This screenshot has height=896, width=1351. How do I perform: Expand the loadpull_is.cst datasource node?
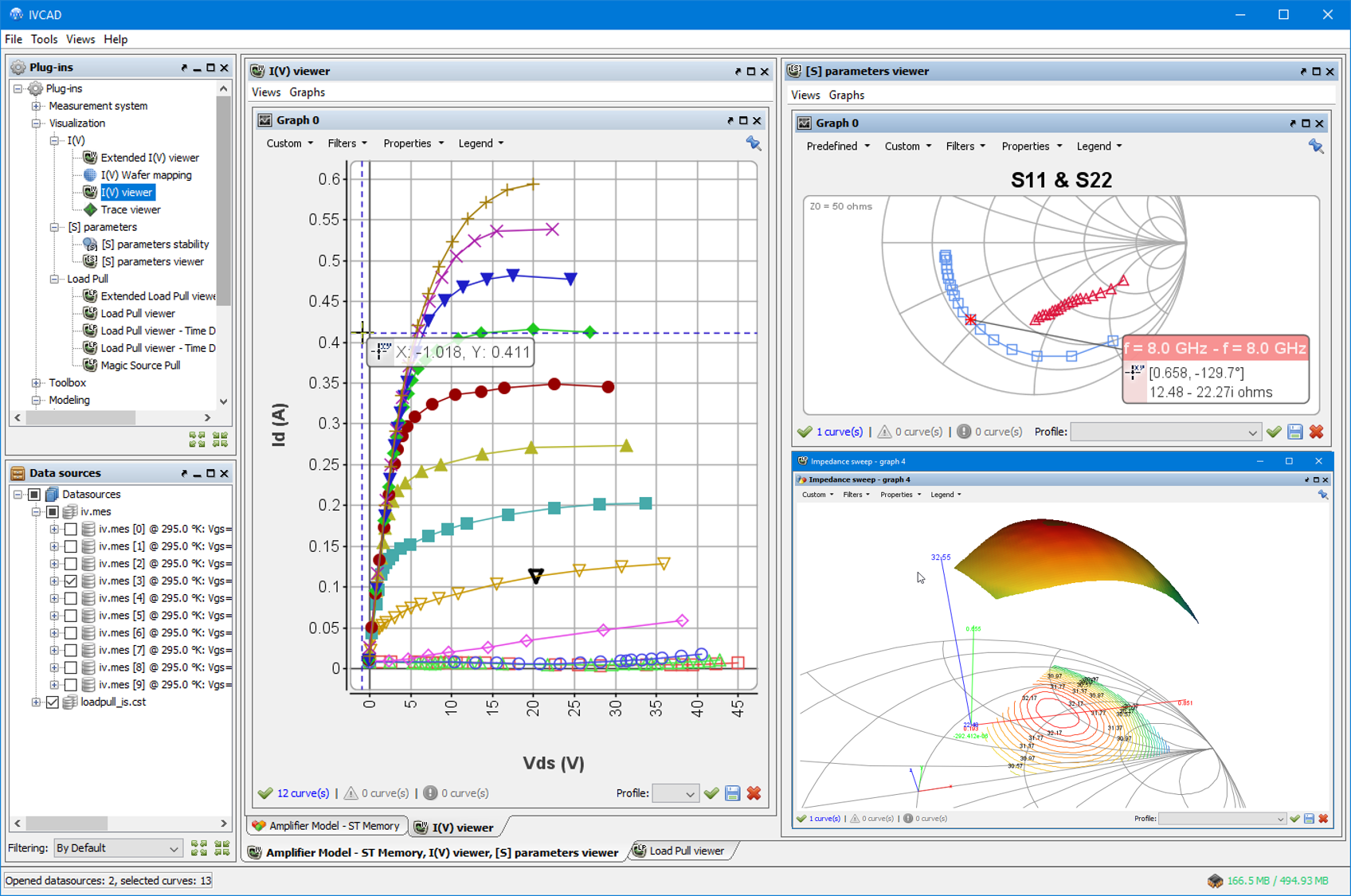(37, 702)
